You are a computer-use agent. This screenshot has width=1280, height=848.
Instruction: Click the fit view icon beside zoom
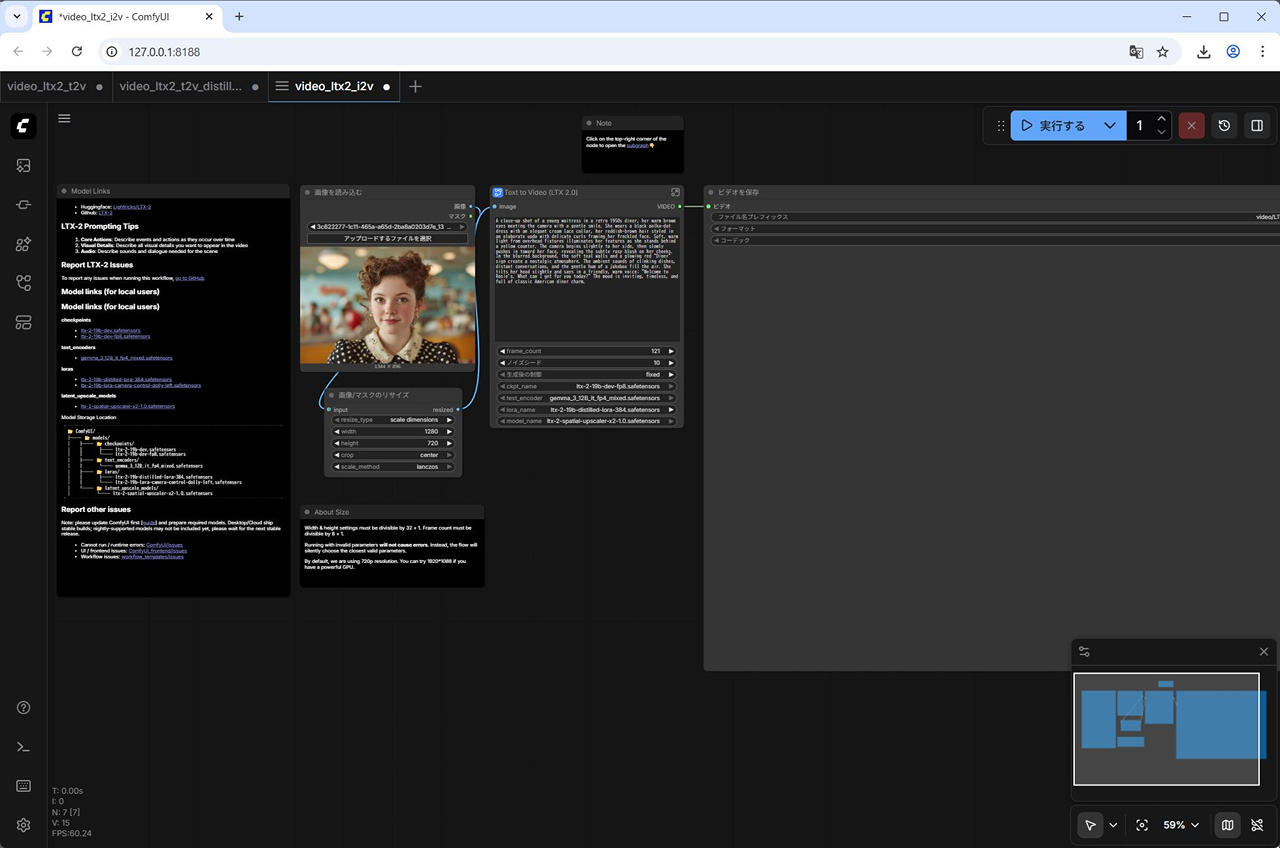[x=1142, y=825]
